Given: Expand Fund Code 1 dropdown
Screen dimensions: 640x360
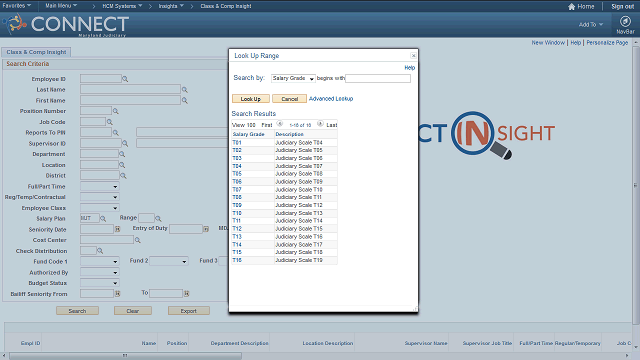Looking at the screenshot, I should pyautogui.click(x=100, y=262).
